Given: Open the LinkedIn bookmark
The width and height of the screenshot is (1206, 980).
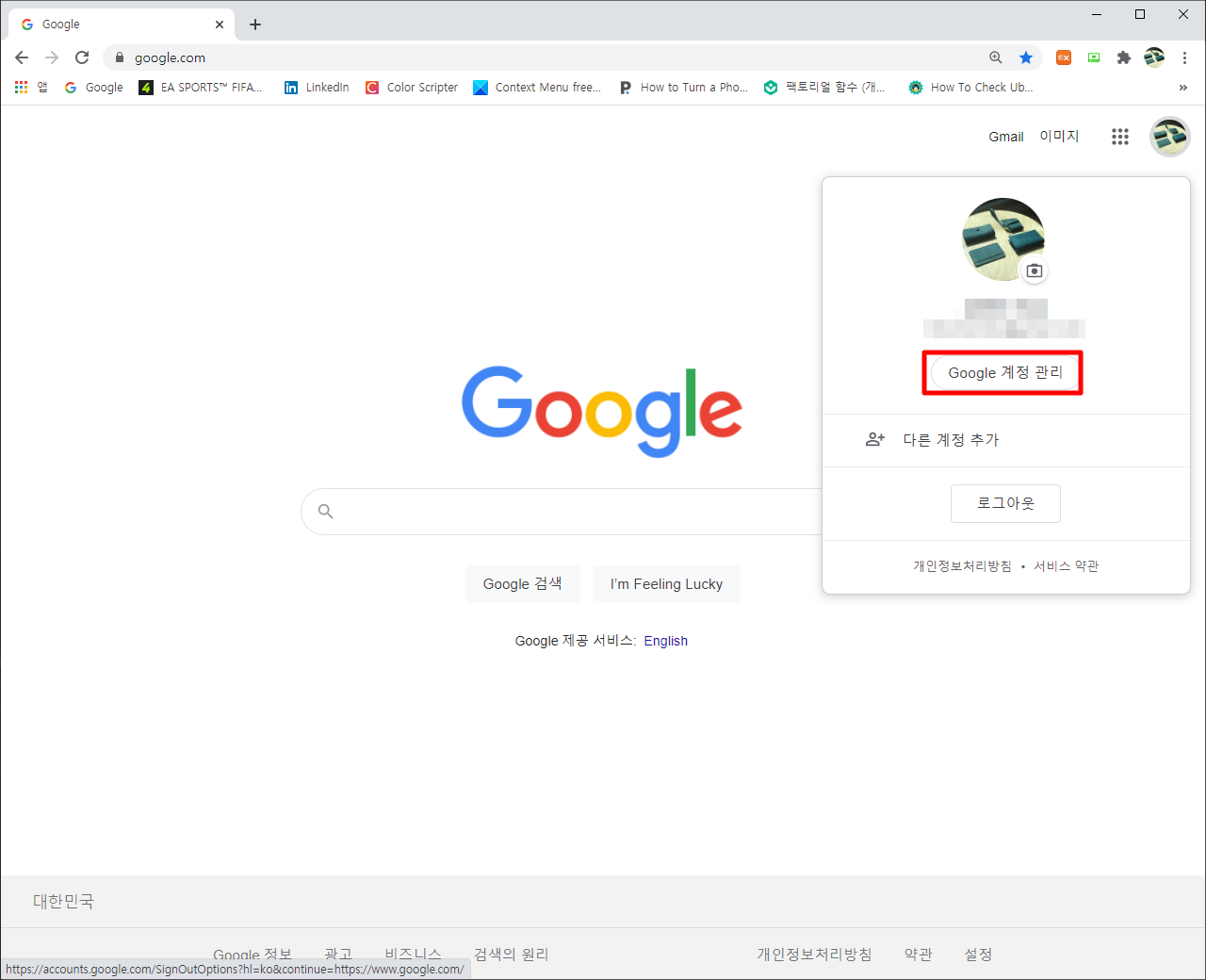Looking at the screenshot, I should (317, 87).
